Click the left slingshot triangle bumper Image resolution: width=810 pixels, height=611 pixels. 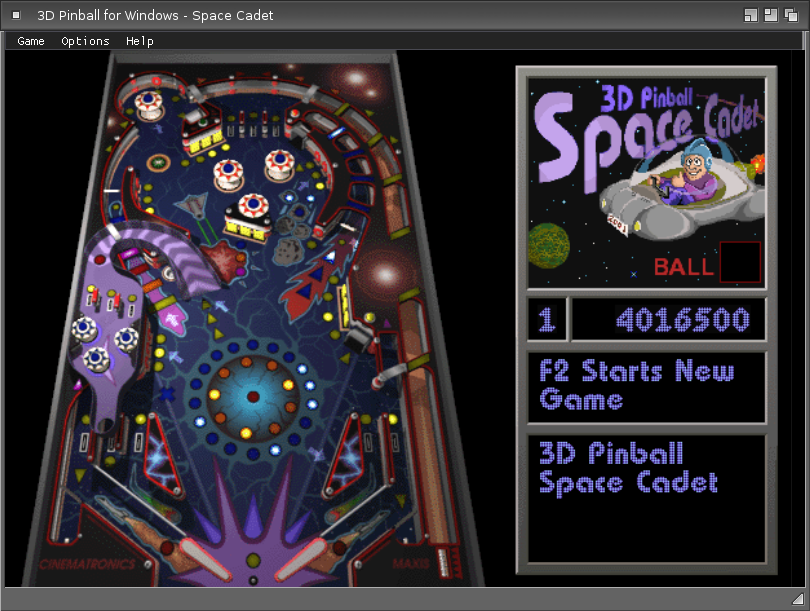(x=163, y=455)
